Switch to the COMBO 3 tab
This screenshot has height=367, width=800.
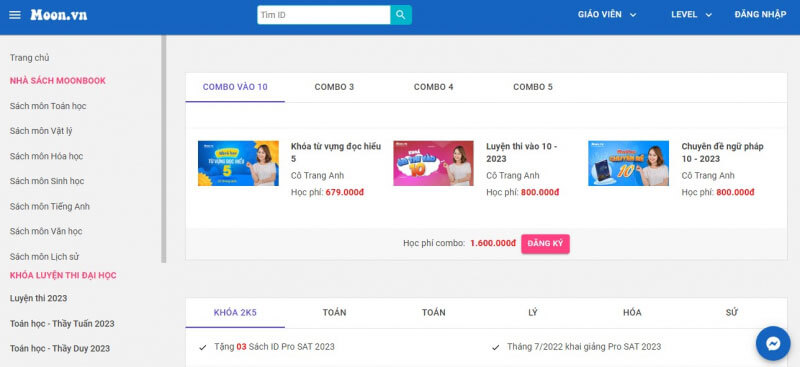pos(334,87)
